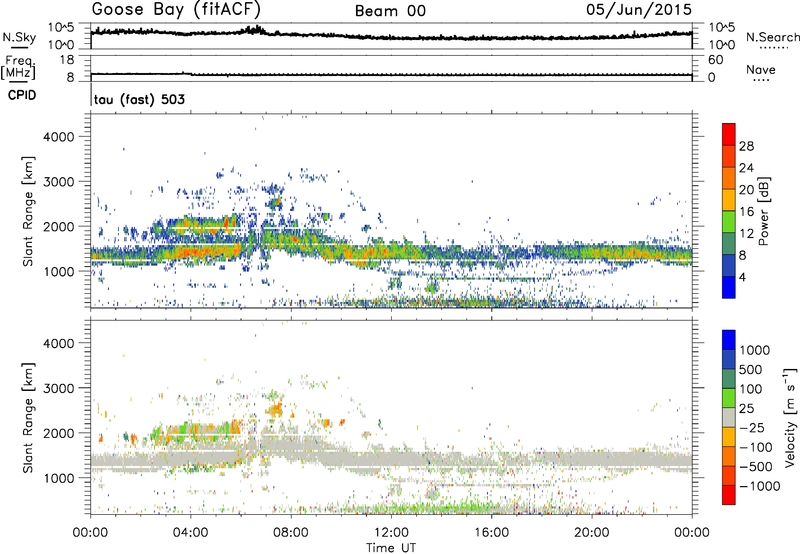Click the '1000' tick on the velocity colorbar

(755, 350)
